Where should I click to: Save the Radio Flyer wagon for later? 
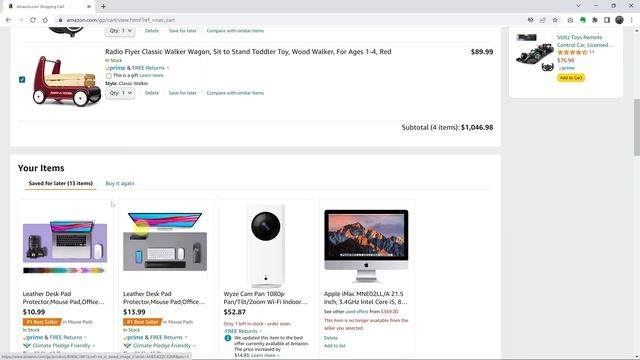point(182,93)
